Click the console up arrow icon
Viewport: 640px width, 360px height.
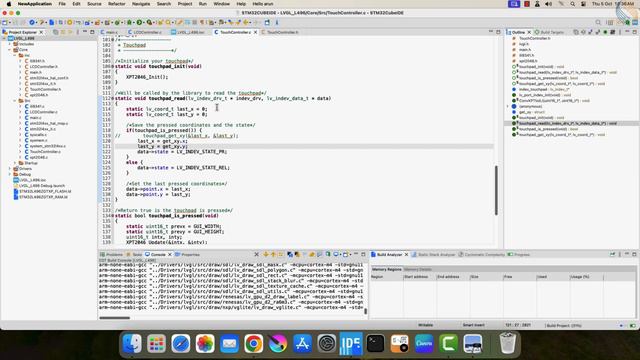pos(273,254)
